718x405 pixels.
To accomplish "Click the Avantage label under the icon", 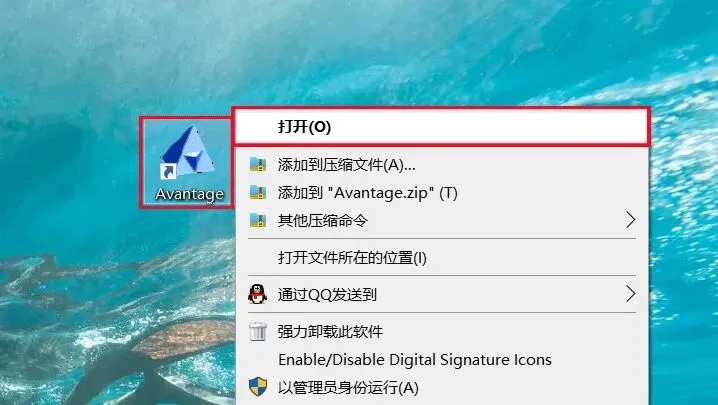I will pyautogui.click(x=189, y=194).
